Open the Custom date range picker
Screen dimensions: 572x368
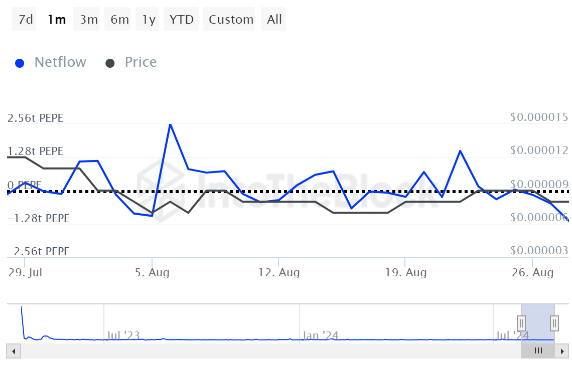pos(229,19)
